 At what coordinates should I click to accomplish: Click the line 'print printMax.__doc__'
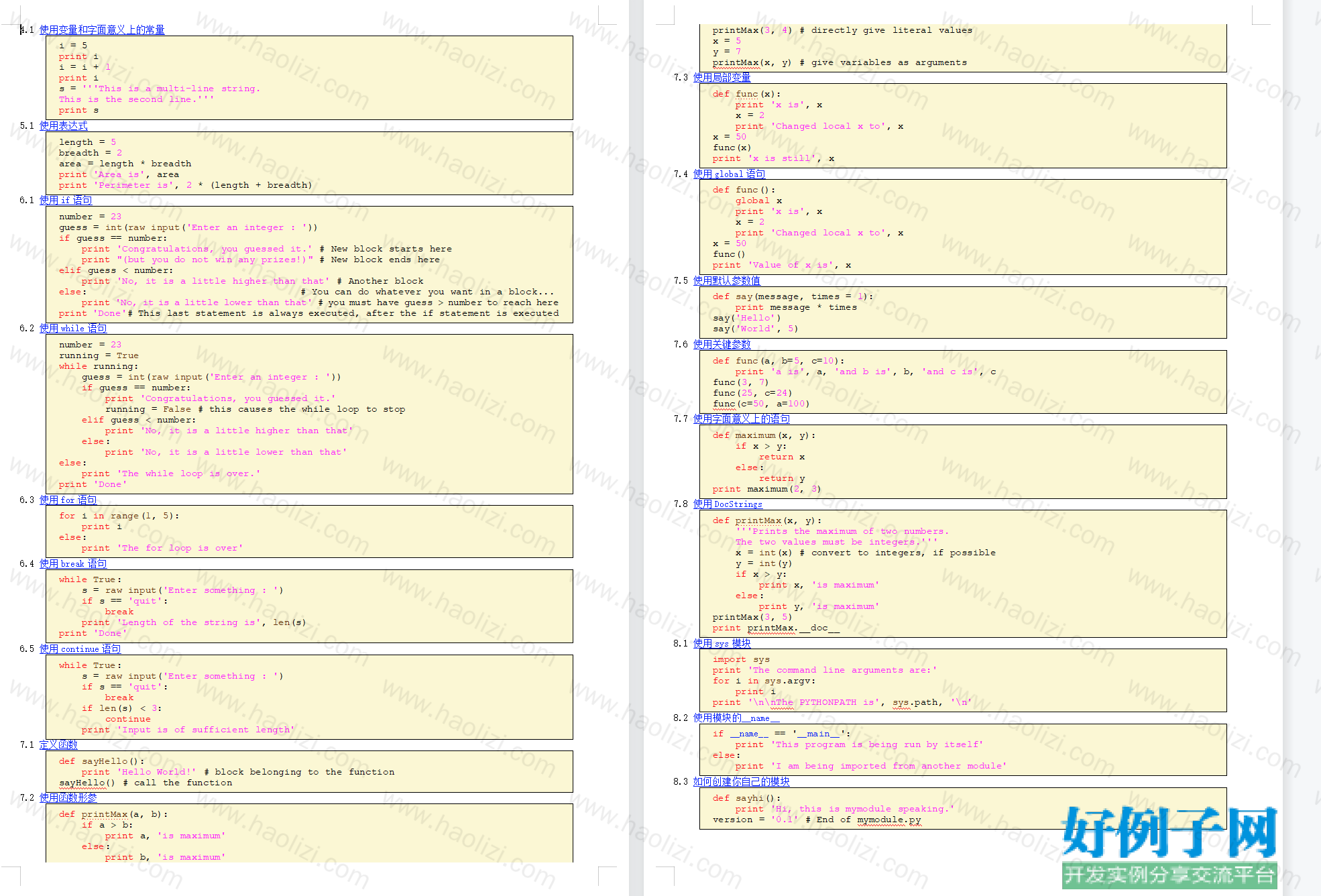point(776,628)
